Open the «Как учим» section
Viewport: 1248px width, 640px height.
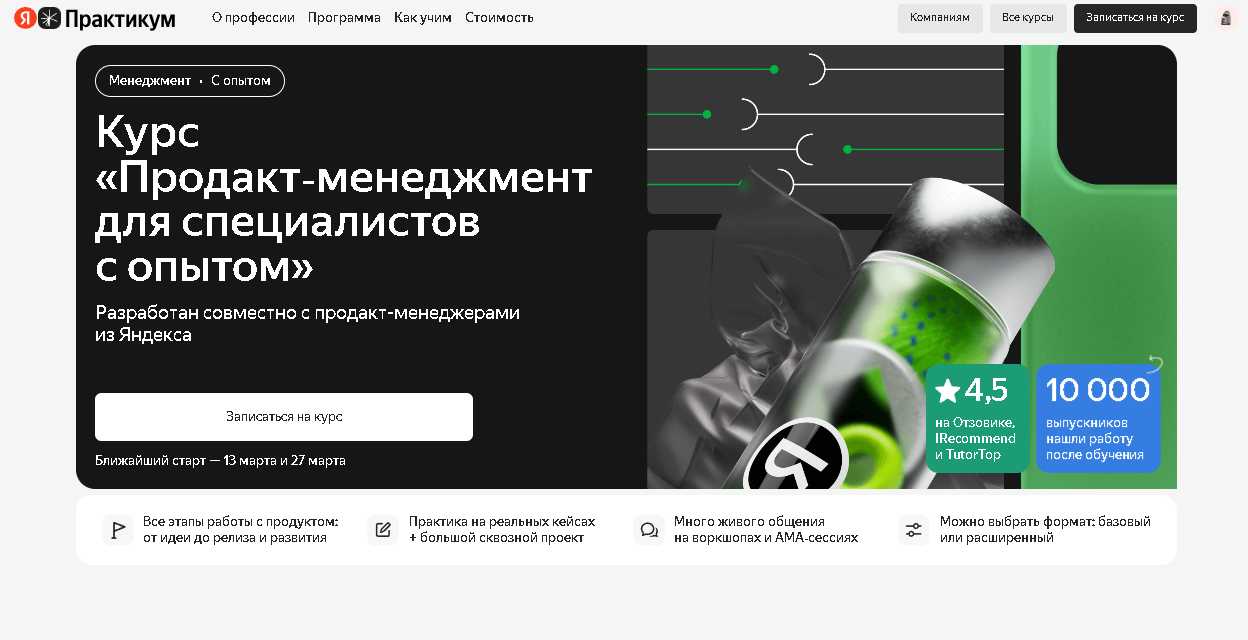coord(423,18)
